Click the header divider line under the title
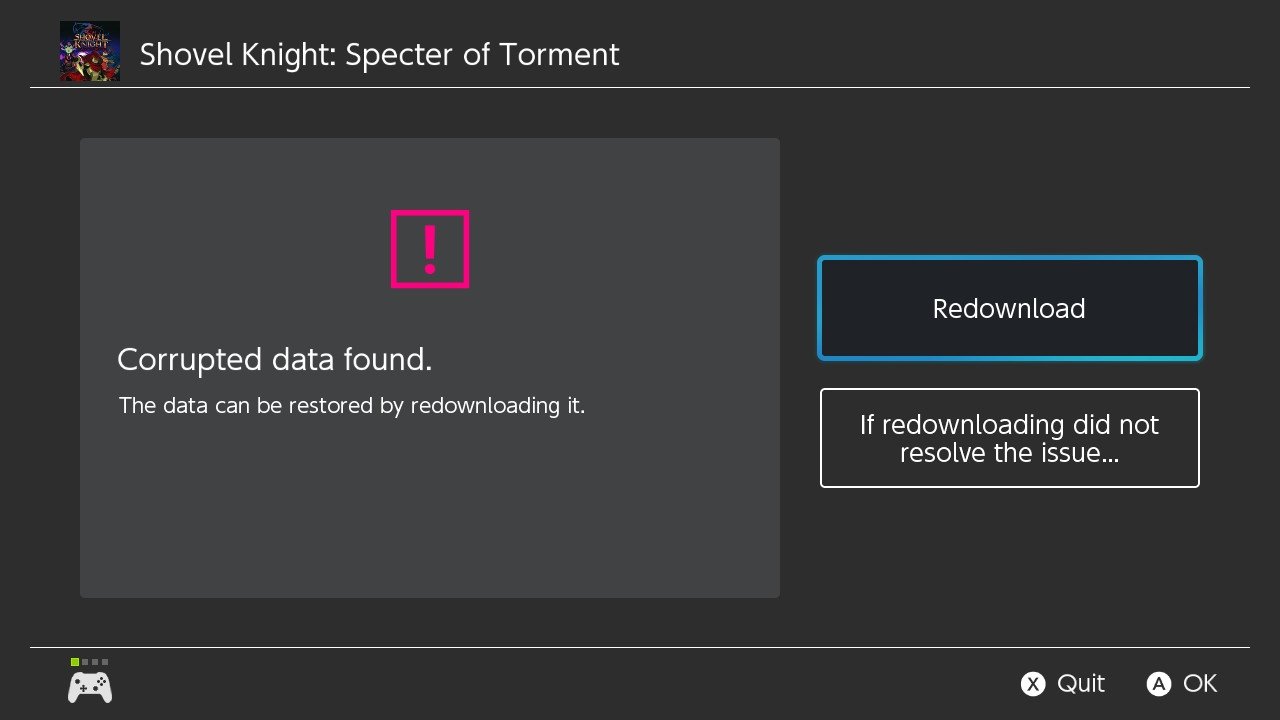The width and height of the screenshot is (1280, 720). pyautogui.click(x=640, y=88)
